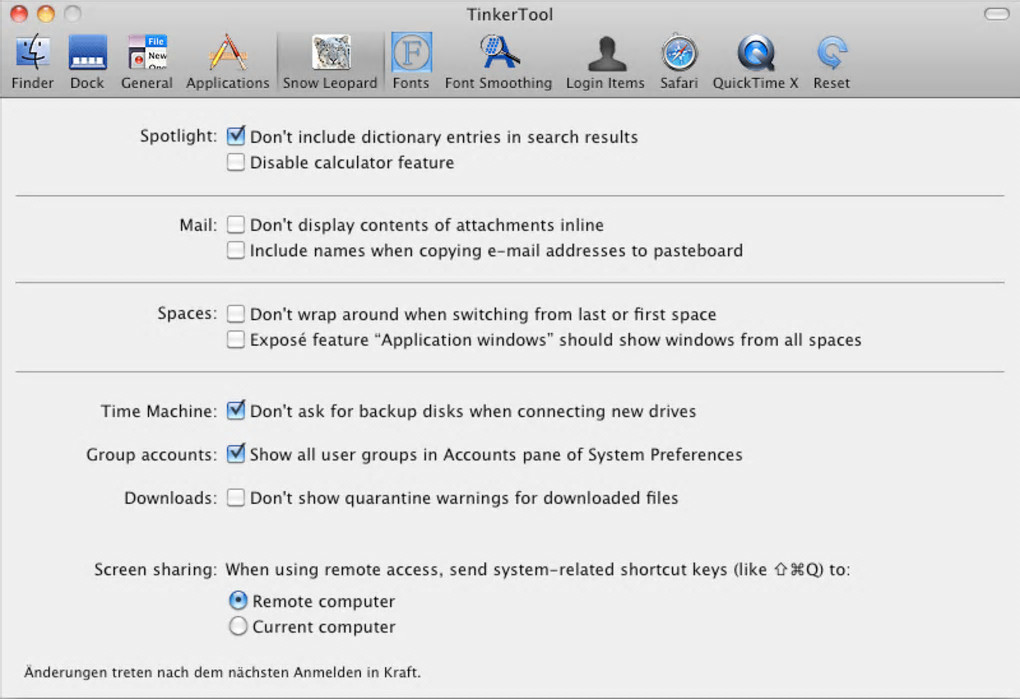Open the Finder settings pane
This screenshot has width=1020, height=699.
pos(33,62)
